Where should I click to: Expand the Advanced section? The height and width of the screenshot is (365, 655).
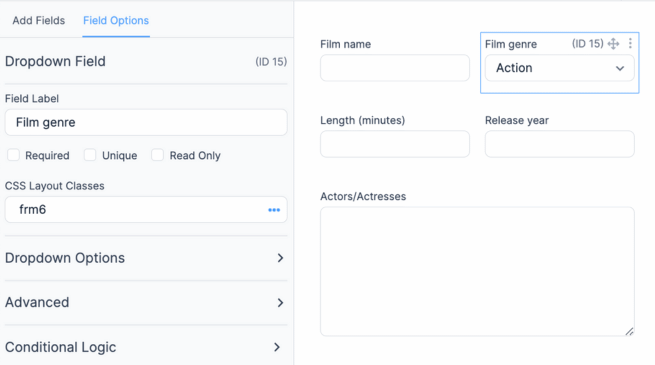coord(146,302)
